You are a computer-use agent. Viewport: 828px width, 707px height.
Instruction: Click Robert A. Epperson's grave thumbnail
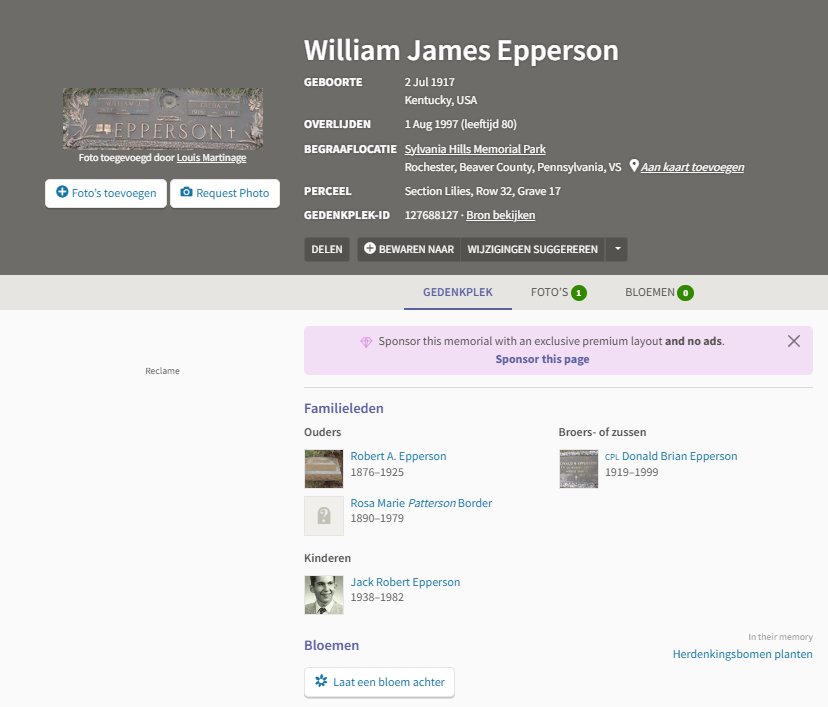323,468
